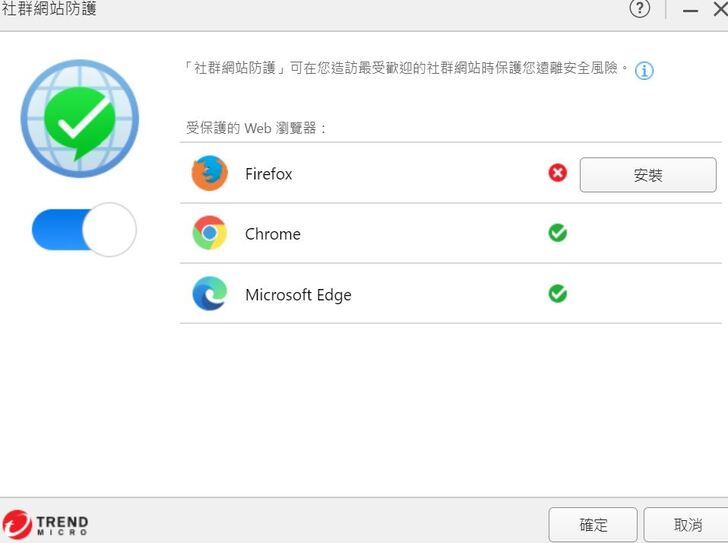Click the red error status icon for Firefox
This screenshot has height=543, width=728.
pyautogui.click(x=558, y=173)
